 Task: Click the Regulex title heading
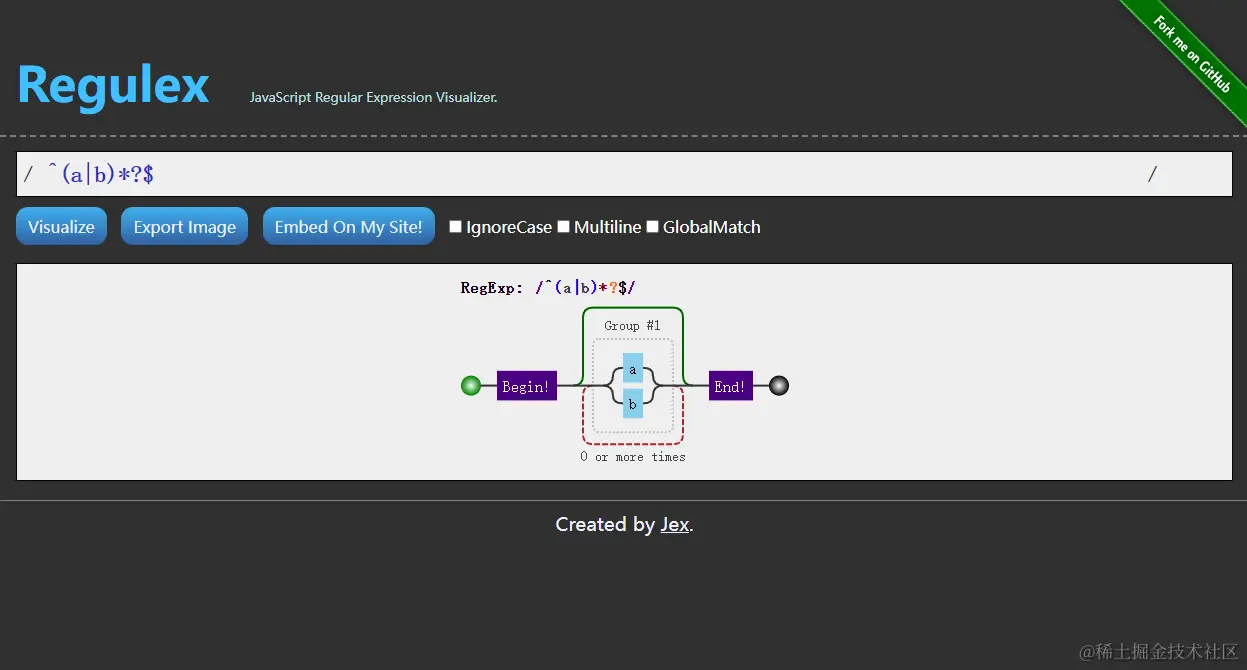[113, 84]
